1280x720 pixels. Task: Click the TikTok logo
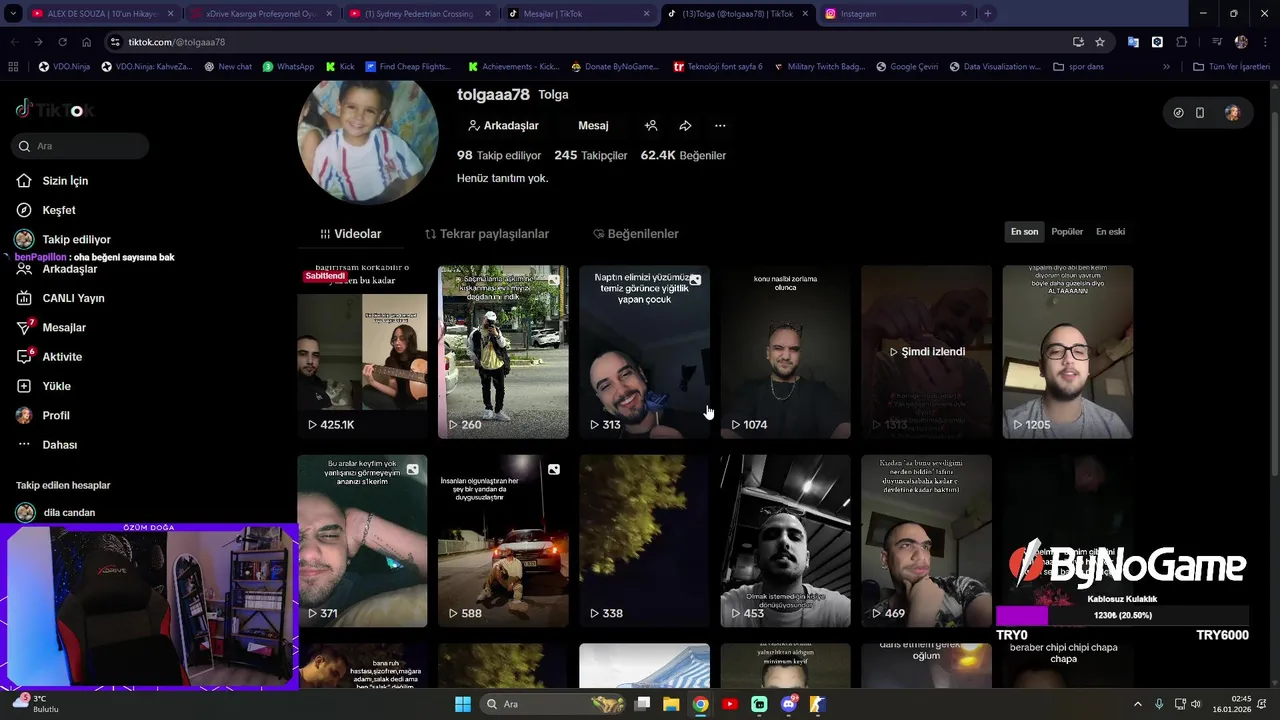(x=55, y=110)
